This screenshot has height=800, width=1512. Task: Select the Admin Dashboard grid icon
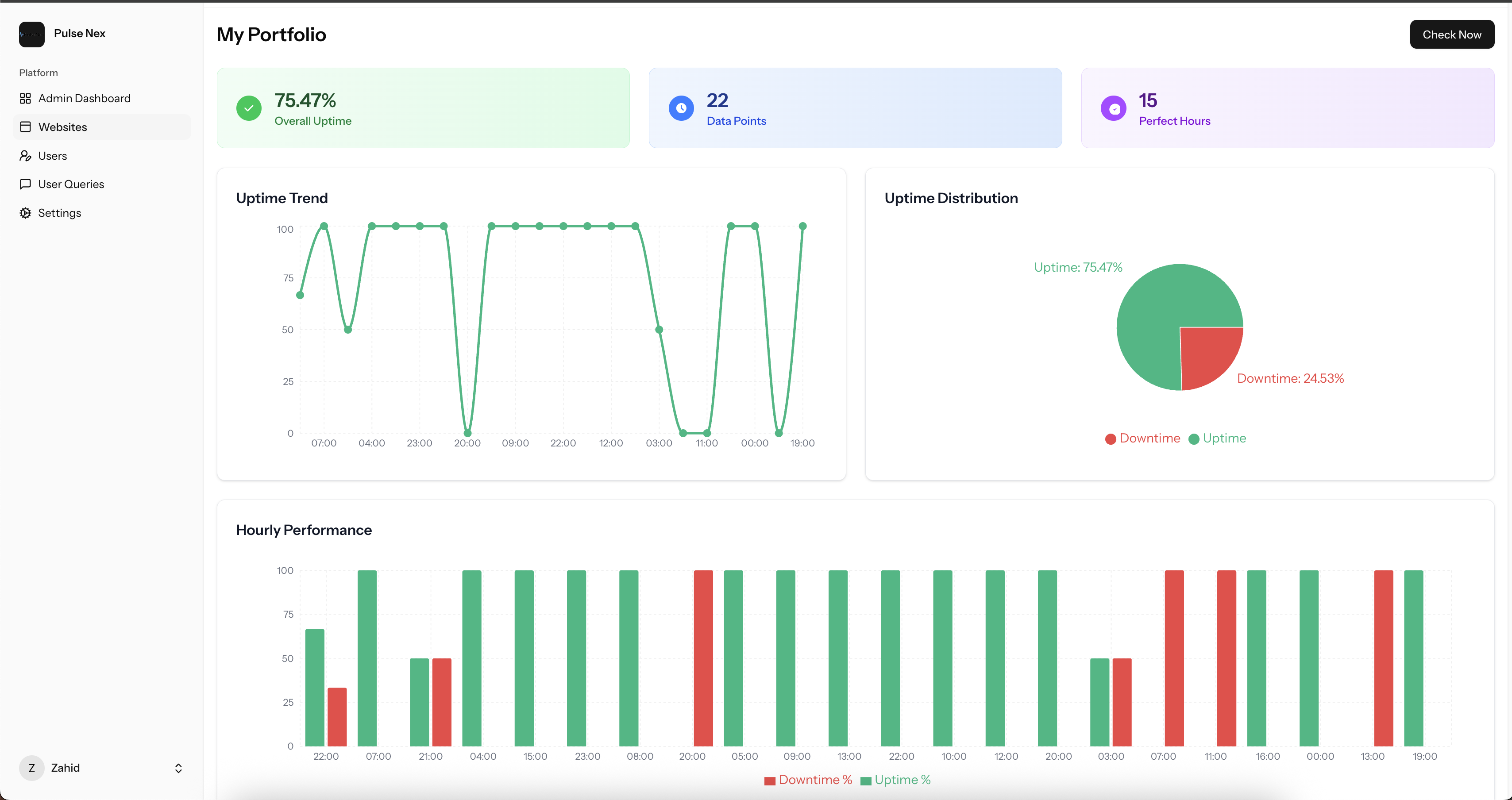point(25,98)
